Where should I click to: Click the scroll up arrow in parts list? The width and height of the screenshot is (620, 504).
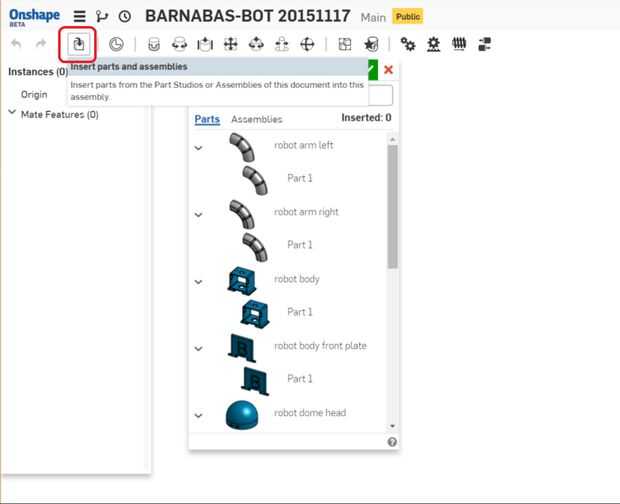pos(392,140)
